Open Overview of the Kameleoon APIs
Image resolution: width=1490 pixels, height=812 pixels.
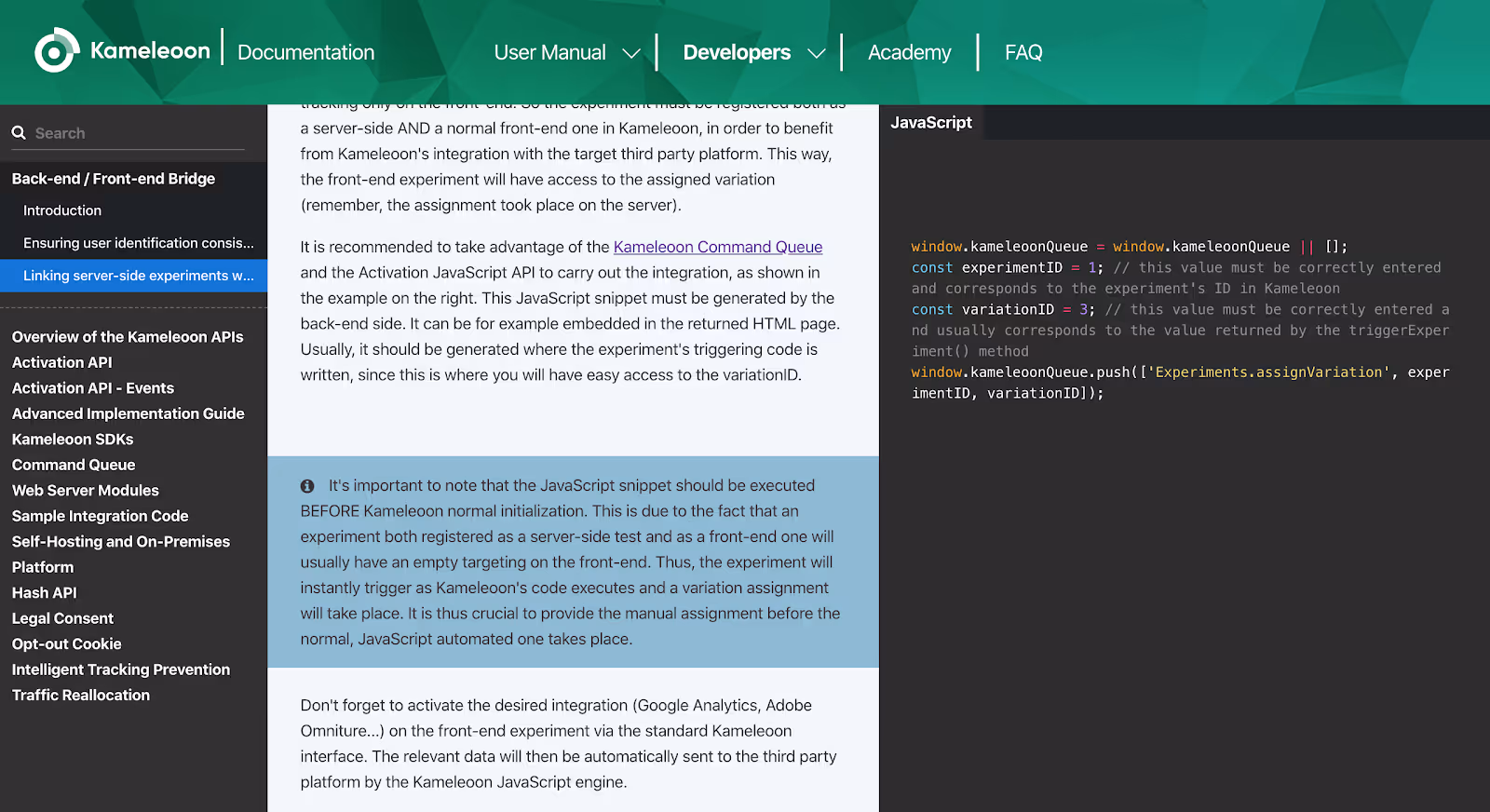click(128, 337)
